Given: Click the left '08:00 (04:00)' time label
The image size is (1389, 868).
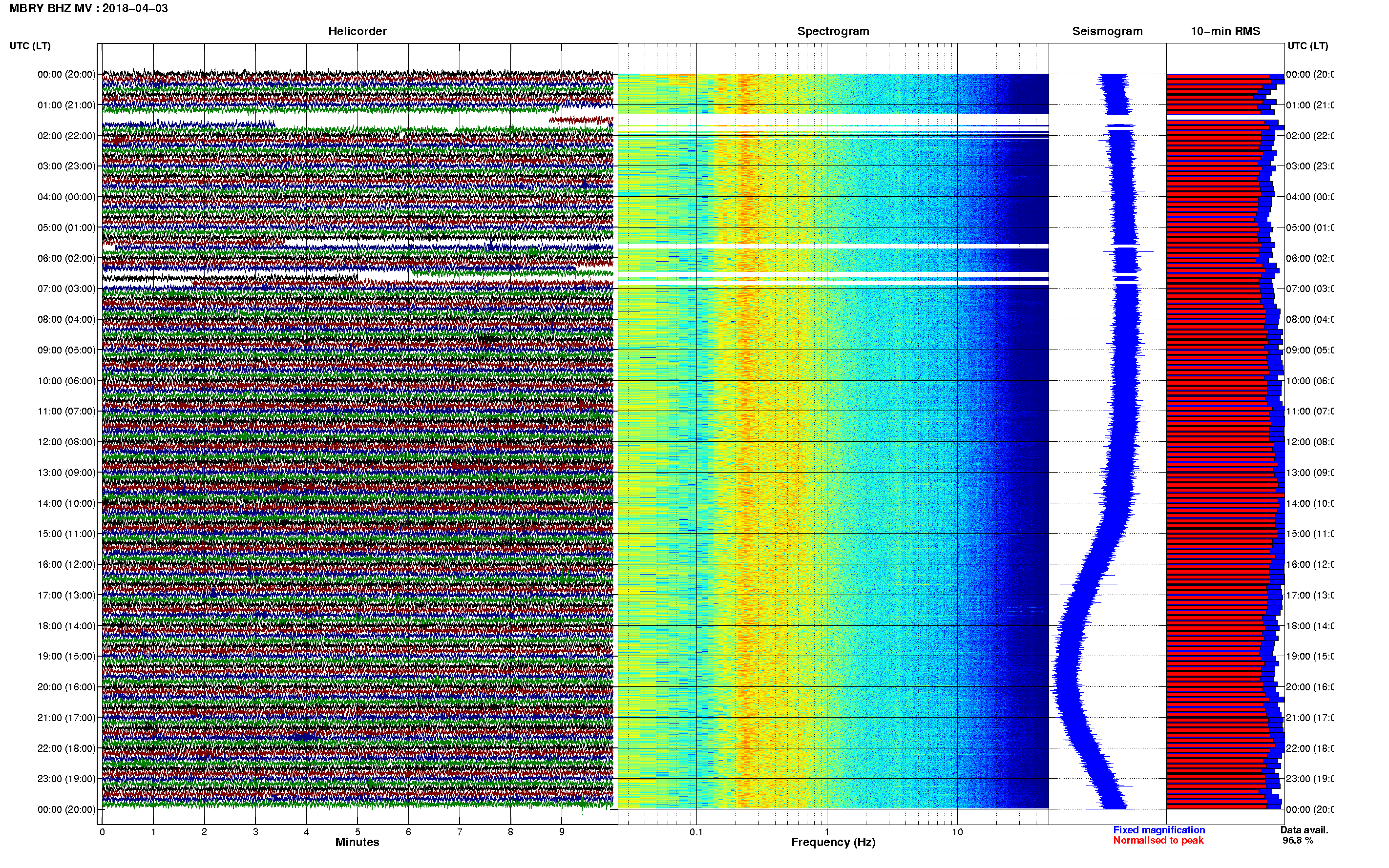Looking at the screenshot, I should point(66,319).
